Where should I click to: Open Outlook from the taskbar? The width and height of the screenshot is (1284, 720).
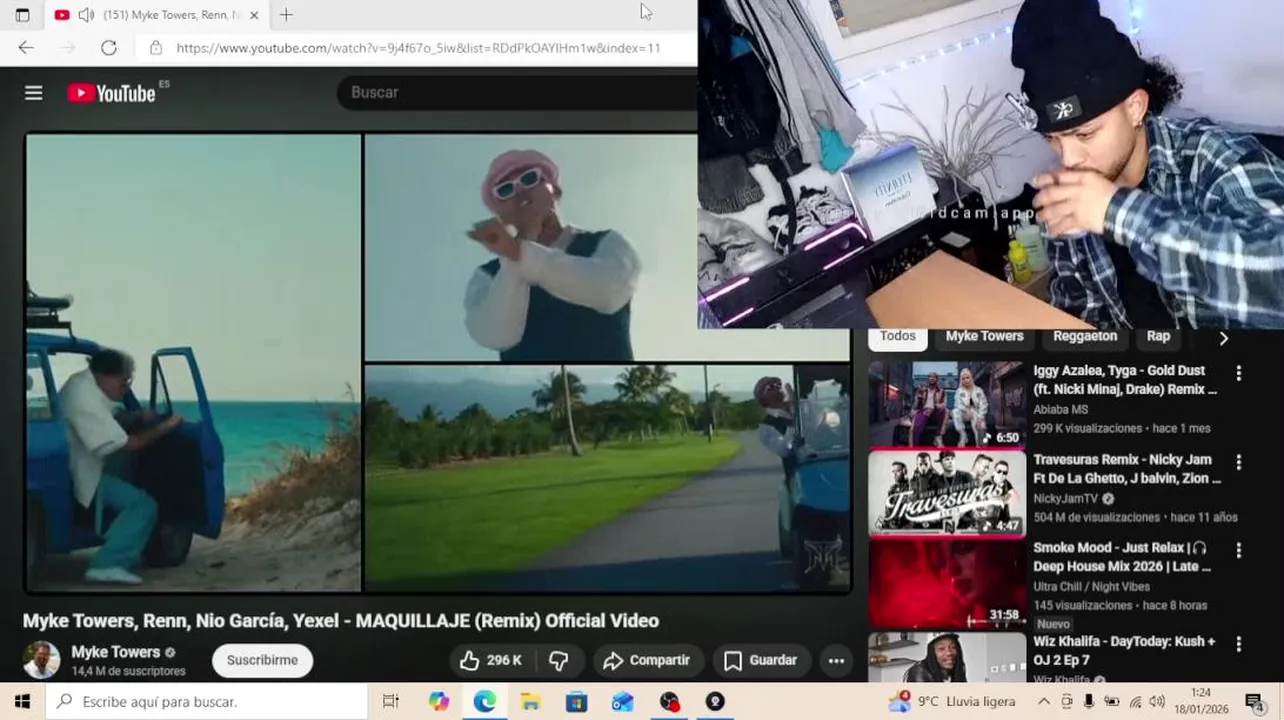click(623, 701)
